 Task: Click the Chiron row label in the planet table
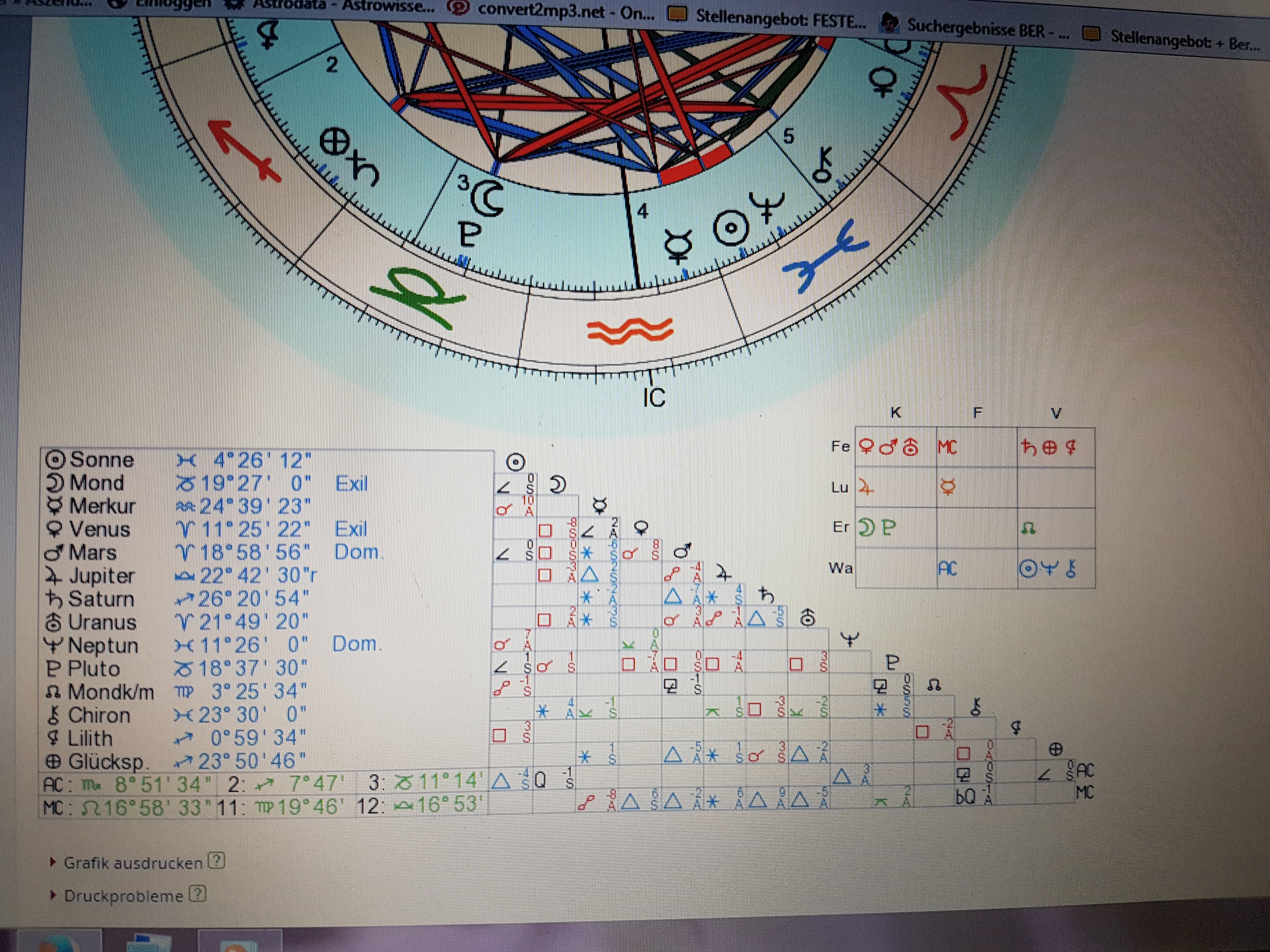99,716
